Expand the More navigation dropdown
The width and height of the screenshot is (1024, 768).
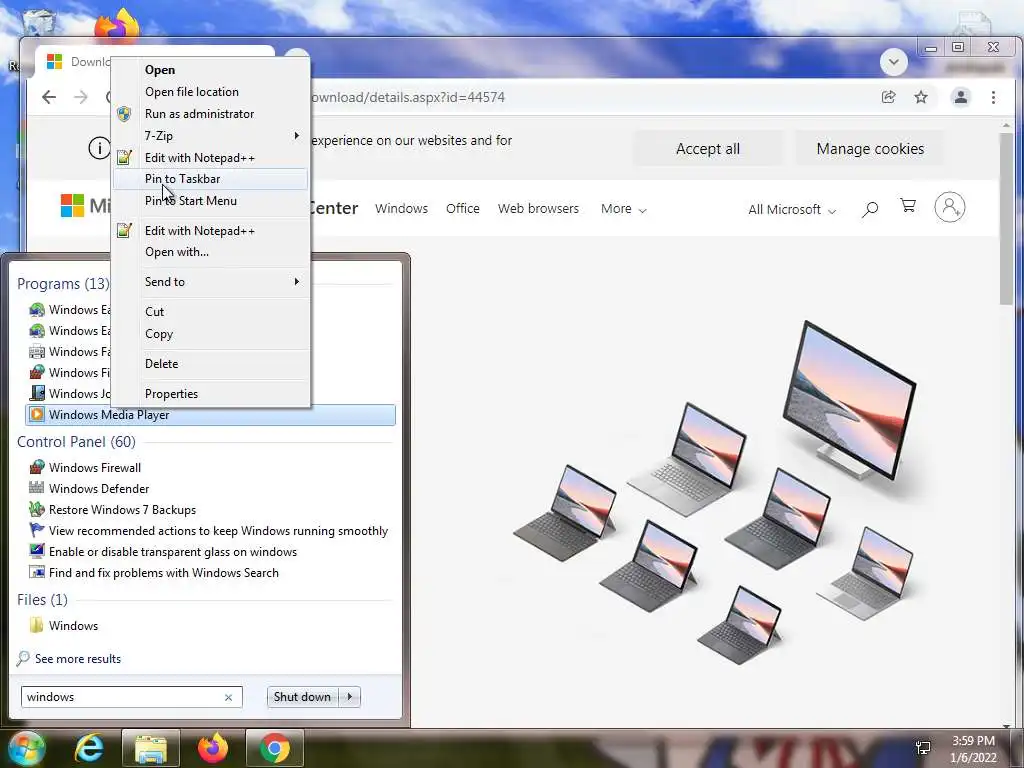coord(624,209)
